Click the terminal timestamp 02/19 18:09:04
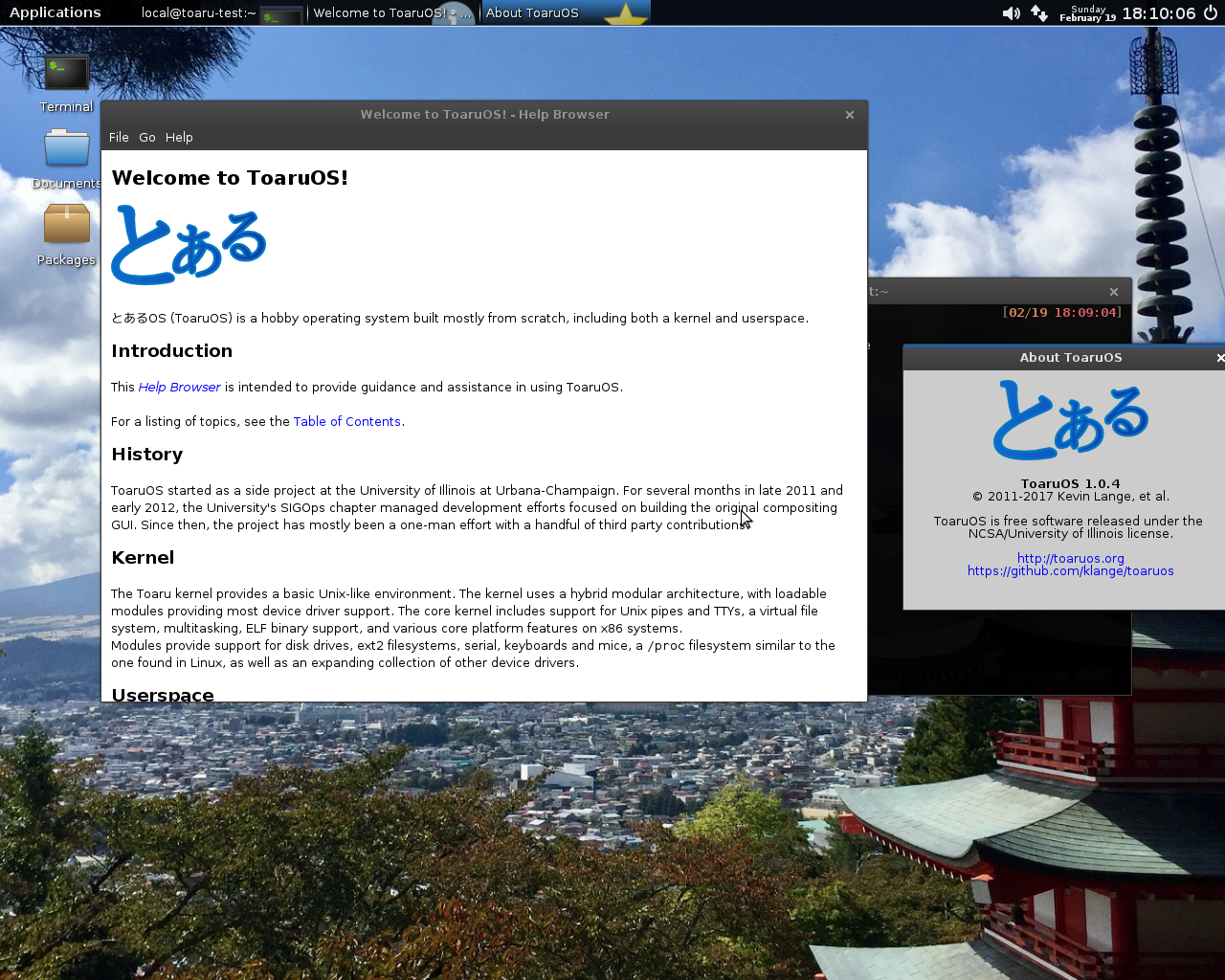 pyautogui.click(x=1062, y=313)
